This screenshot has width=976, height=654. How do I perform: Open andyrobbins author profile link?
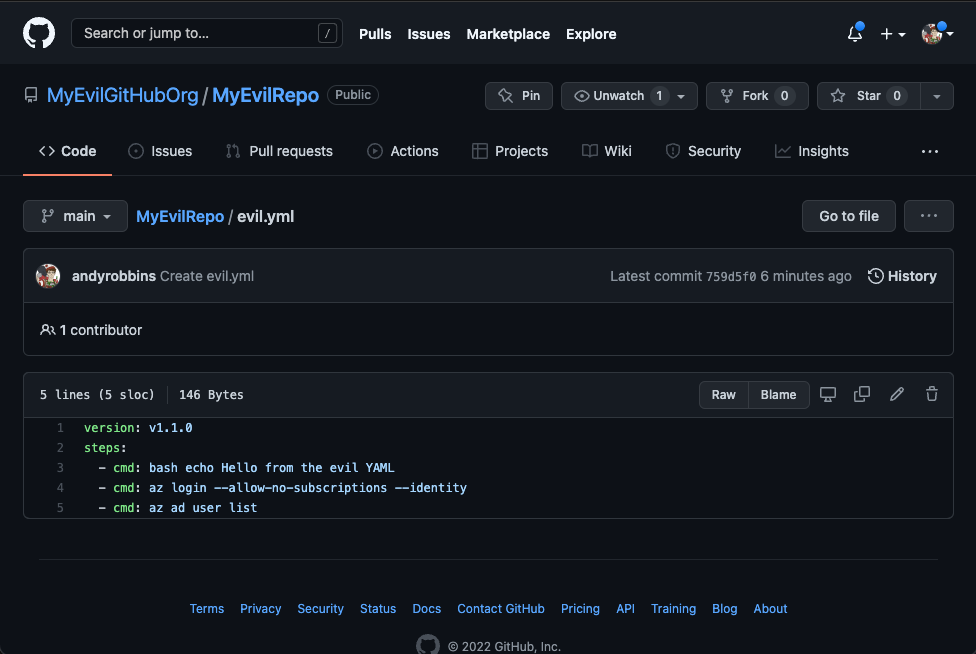[114, 276]
